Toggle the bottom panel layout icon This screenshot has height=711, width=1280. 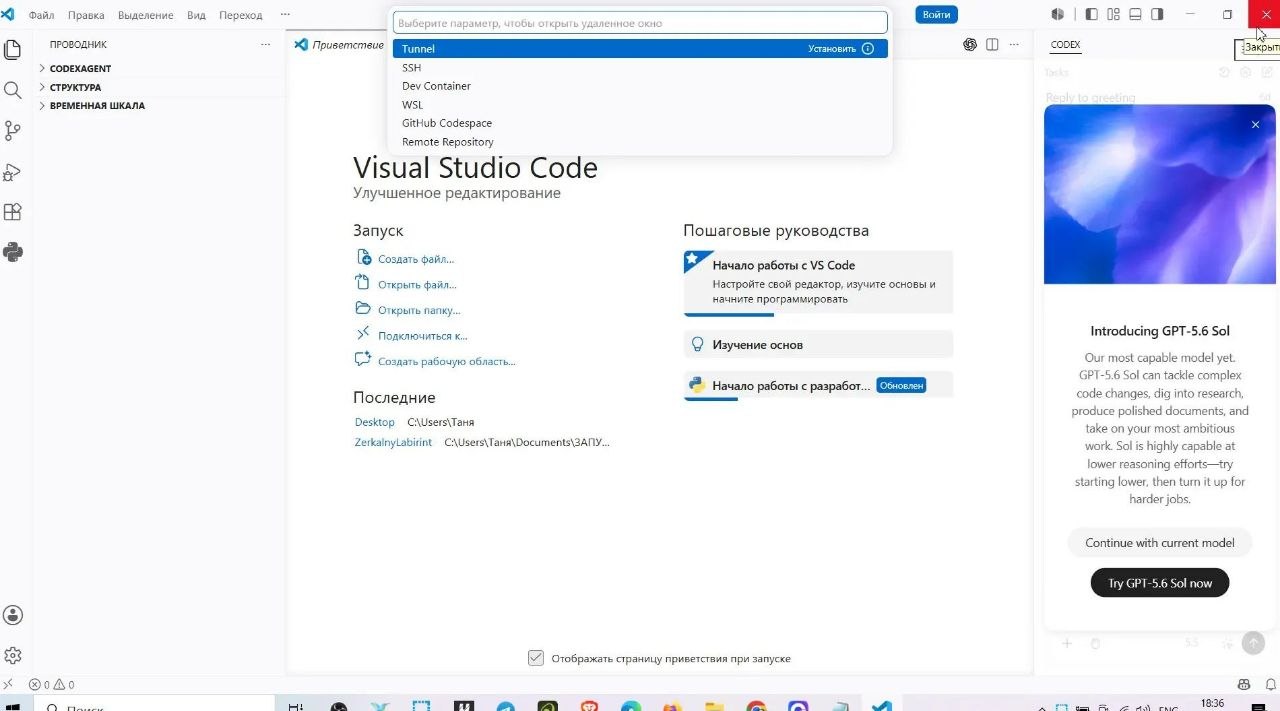[1135, 14]
